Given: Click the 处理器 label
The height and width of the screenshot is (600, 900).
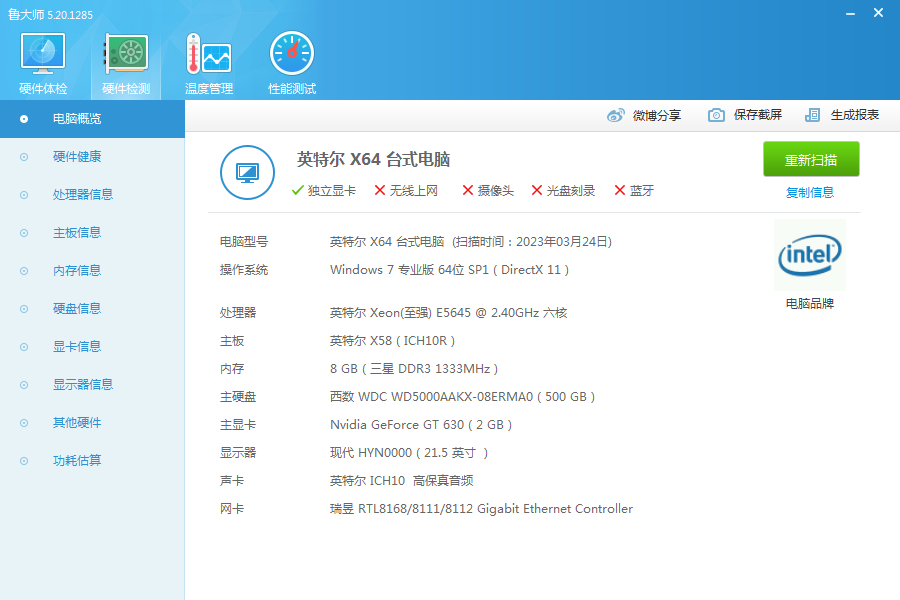Looking at the screenshot, I should click(x=238, y=312).
